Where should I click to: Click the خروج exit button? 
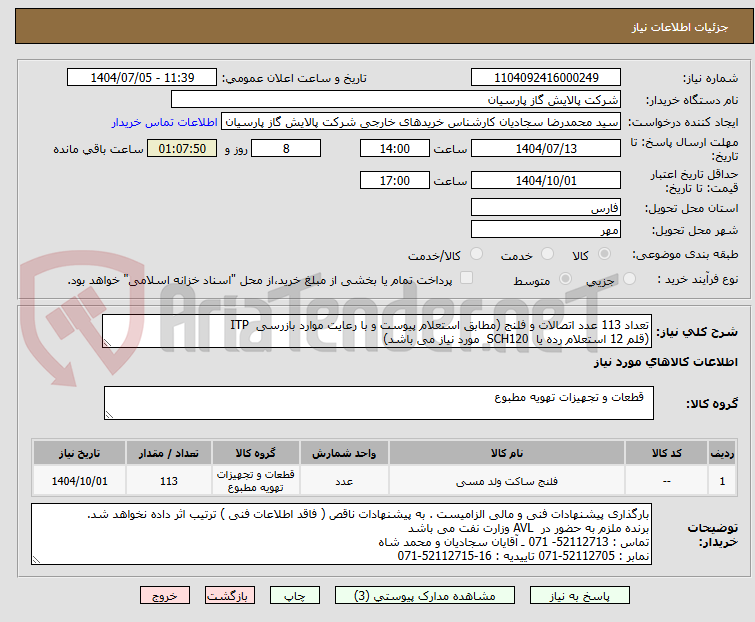(165, 596)
